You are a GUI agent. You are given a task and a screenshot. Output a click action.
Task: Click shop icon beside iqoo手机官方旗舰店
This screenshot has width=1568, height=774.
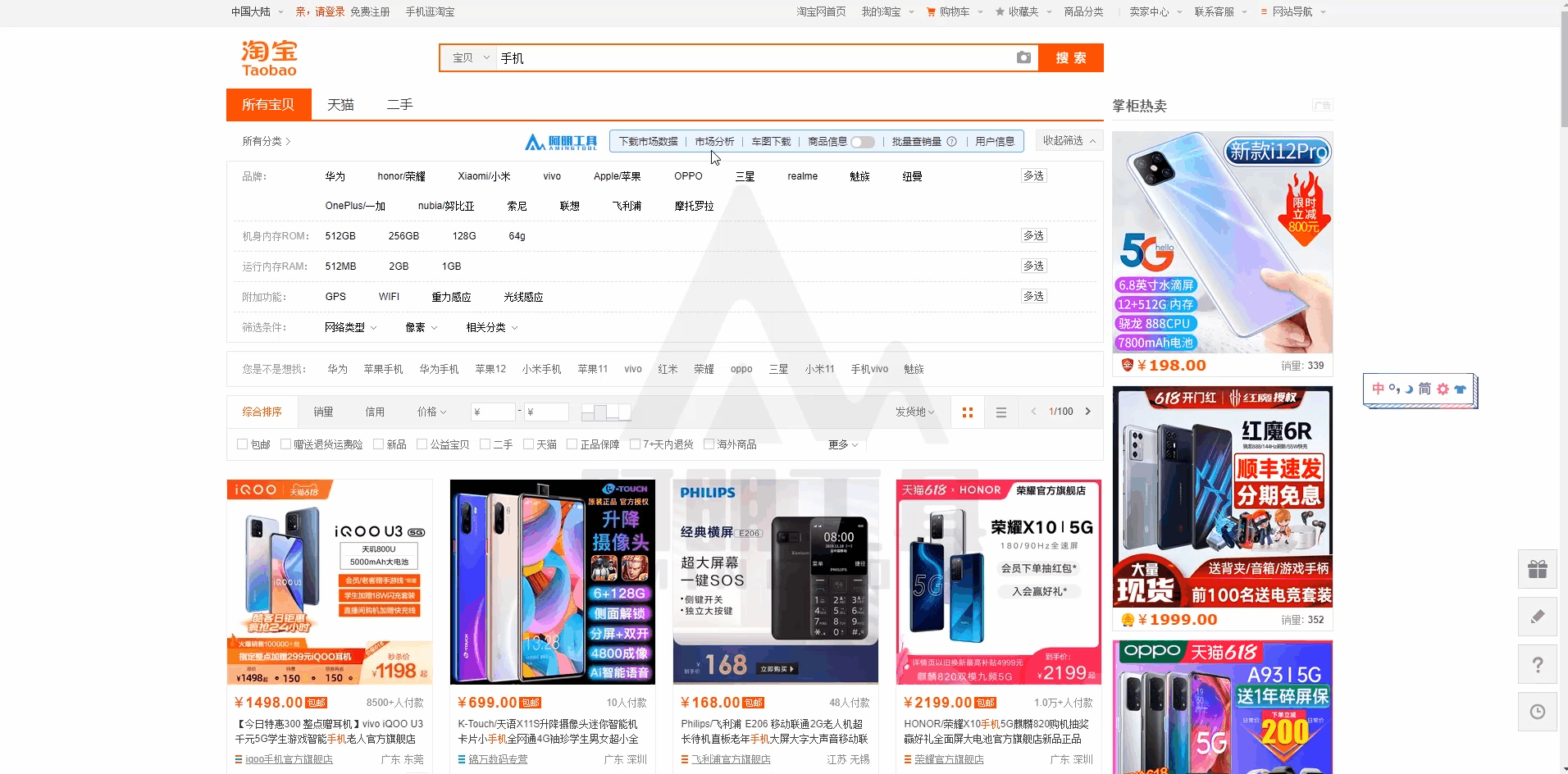click(239, 759)
